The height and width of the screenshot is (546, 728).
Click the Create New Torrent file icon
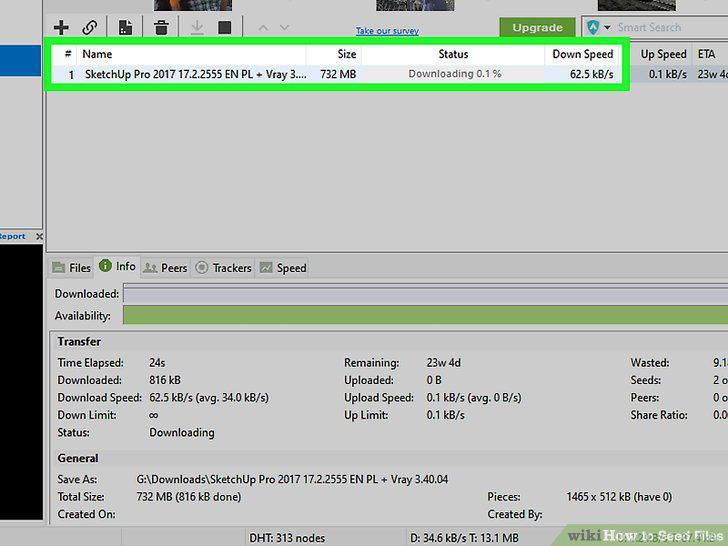(x=125, y=27)
